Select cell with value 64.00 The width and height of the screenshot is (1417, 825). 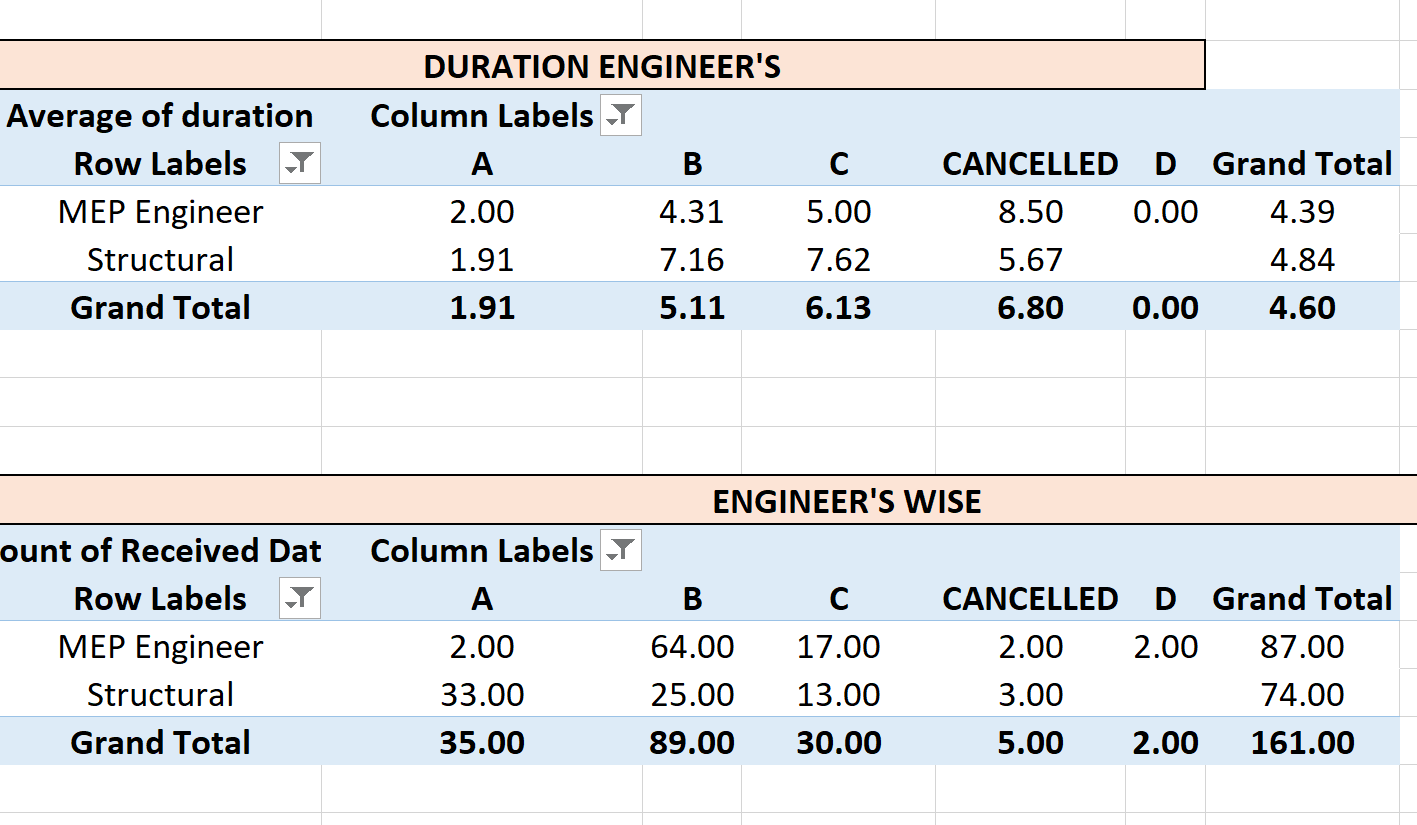coord(692,647)
